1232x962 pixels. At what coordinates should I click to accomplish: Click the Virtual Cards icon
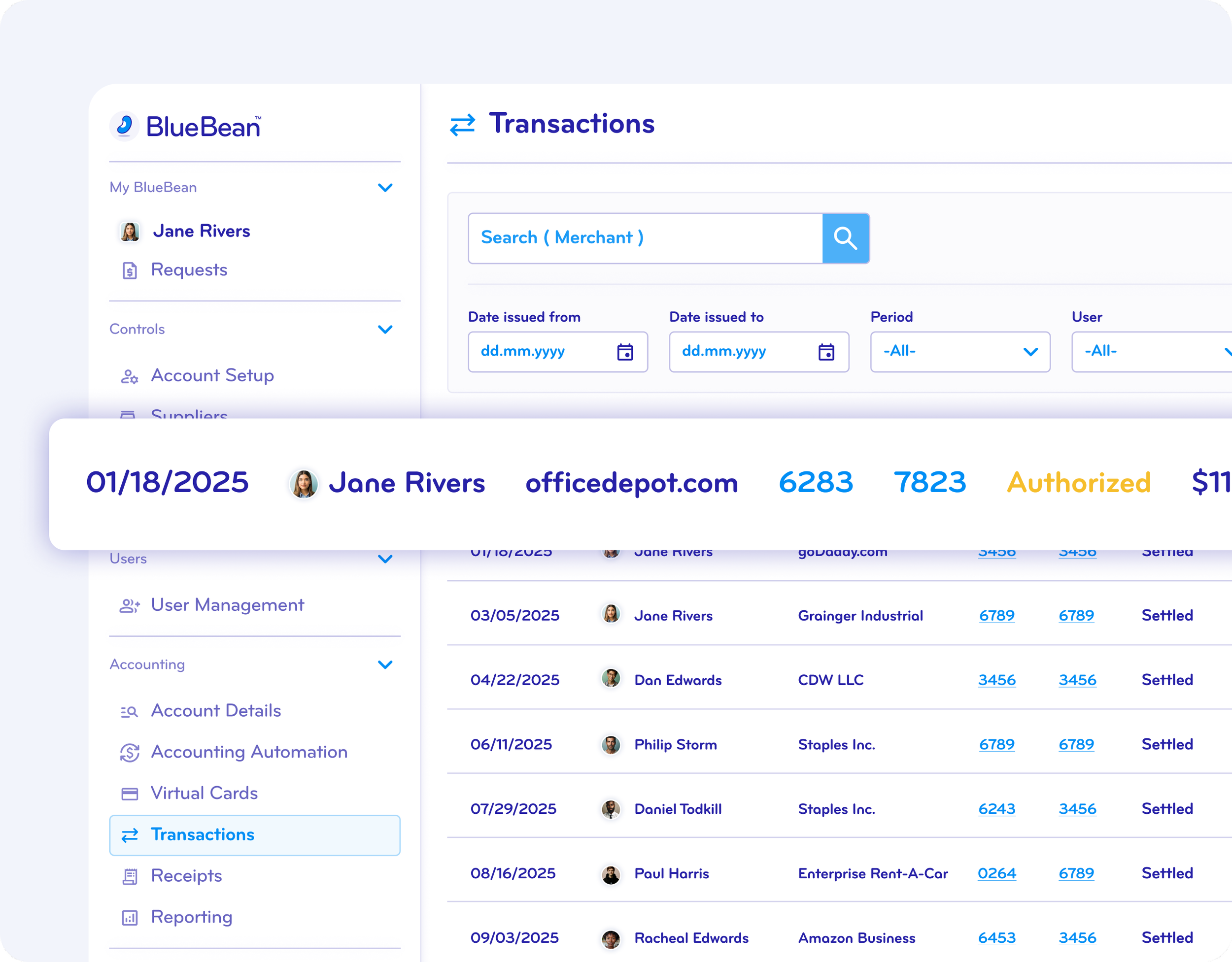(130, 793)
